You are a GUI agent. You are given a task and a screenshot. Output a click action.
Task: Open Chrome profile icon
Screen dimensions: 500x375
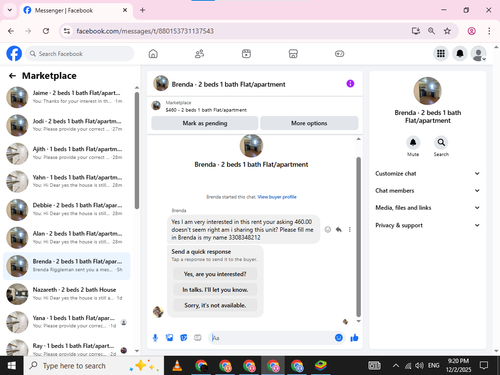471,31
